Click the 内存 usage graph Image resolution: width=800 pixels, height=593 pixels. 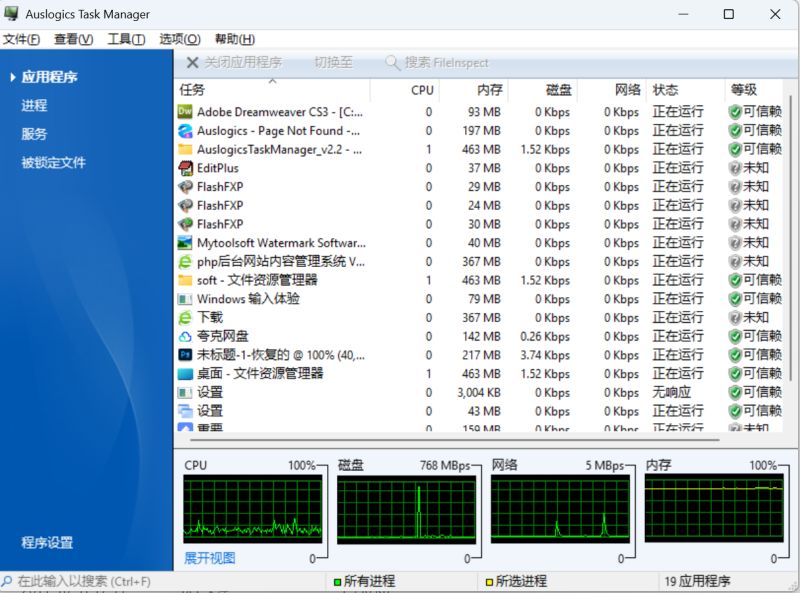point(714,508)
